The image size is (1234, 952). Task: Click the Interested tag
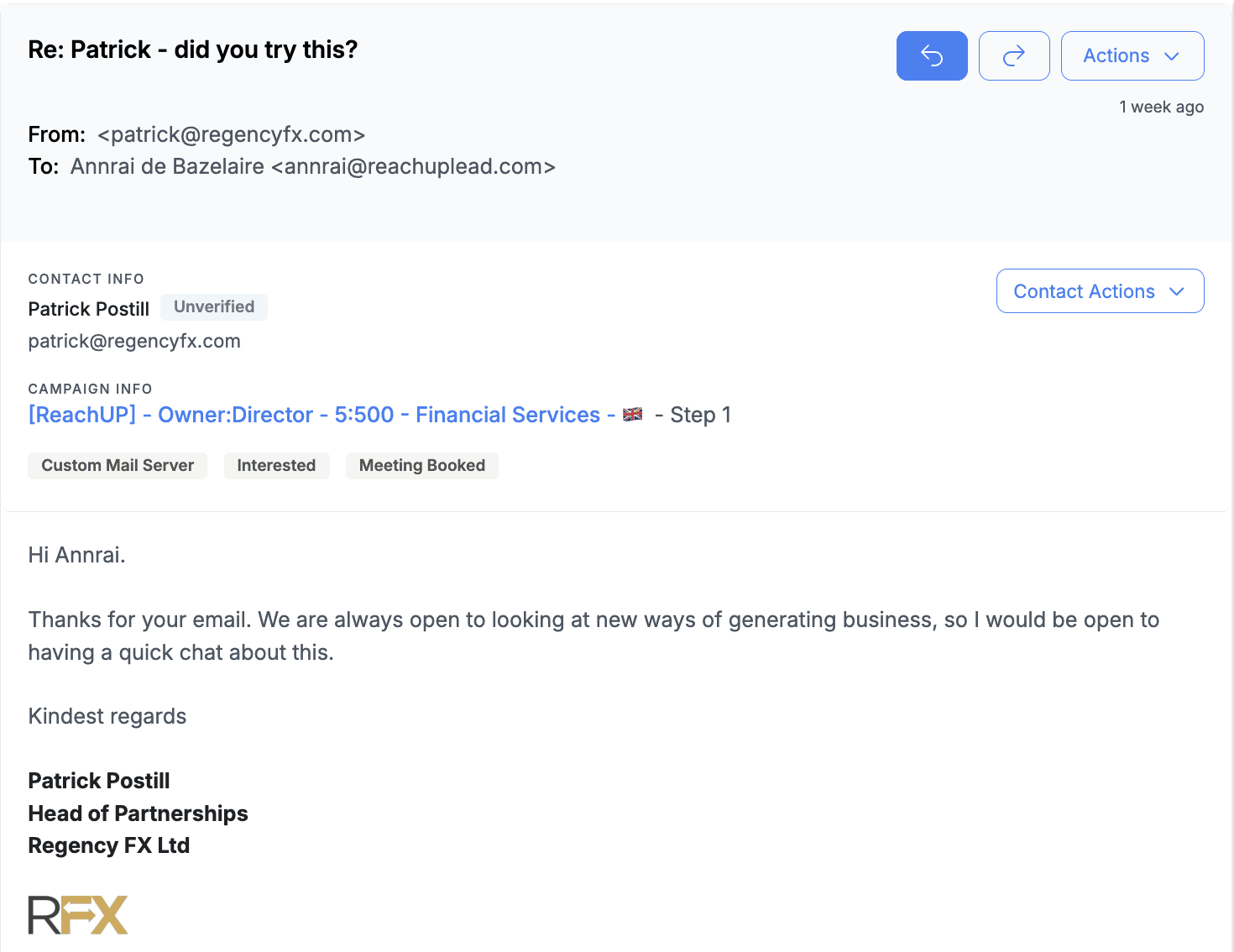click(x=276, y=466)
